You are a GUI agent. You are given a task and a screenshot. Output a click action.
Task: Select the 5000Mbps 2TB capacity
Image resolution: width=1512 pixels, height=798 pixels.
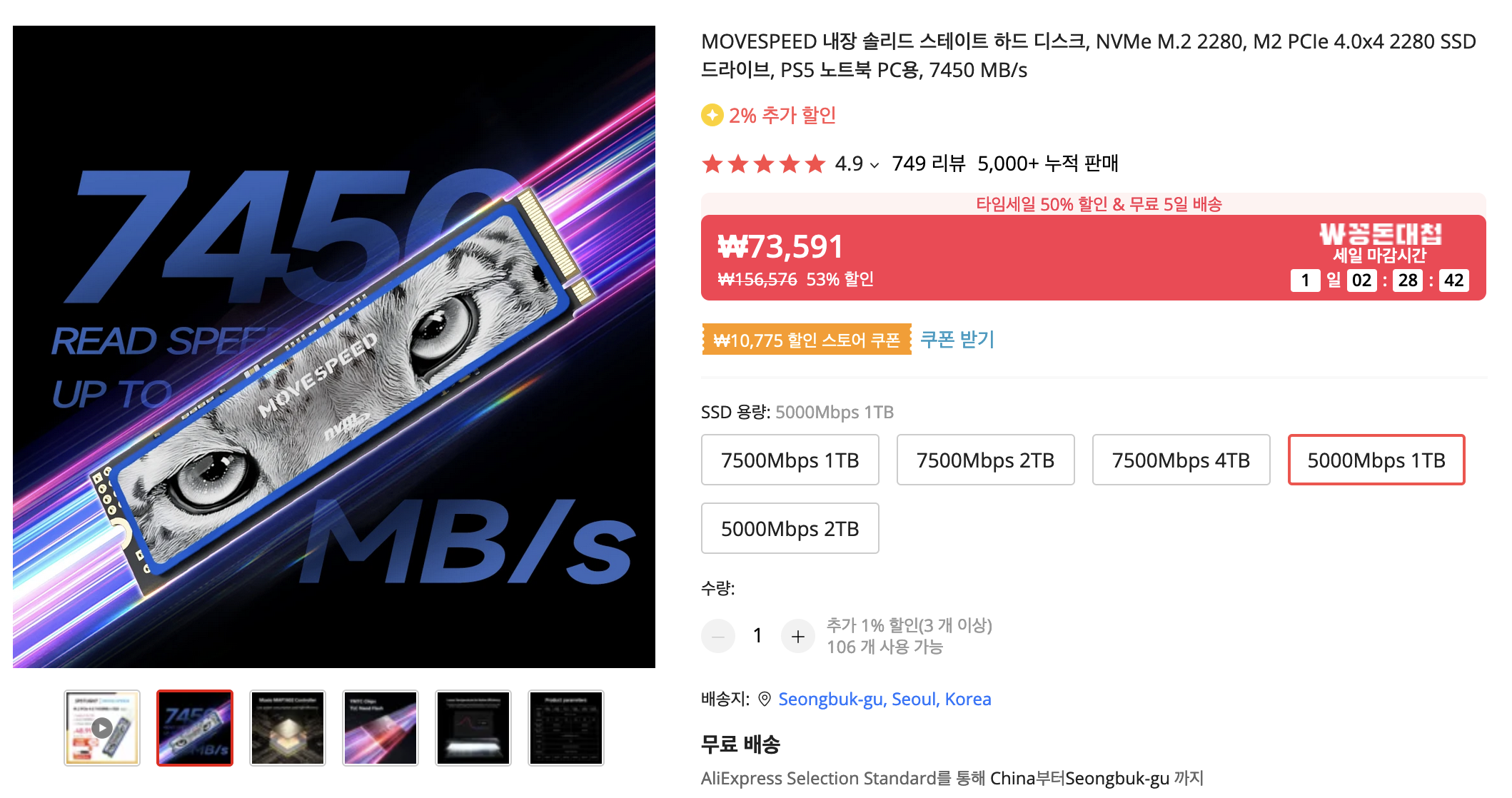[790, 528]
